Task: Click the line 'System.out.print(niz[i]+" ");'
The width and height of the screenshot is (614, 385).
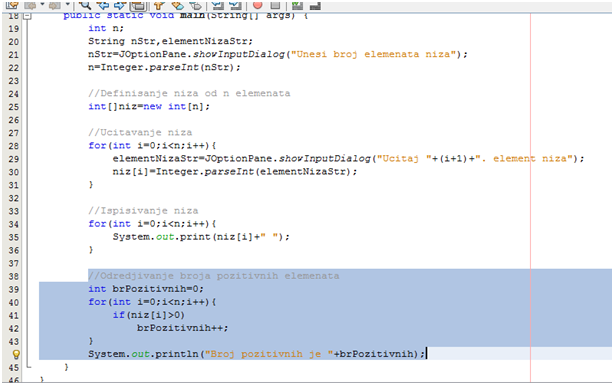Action: [x=201, y=237]
